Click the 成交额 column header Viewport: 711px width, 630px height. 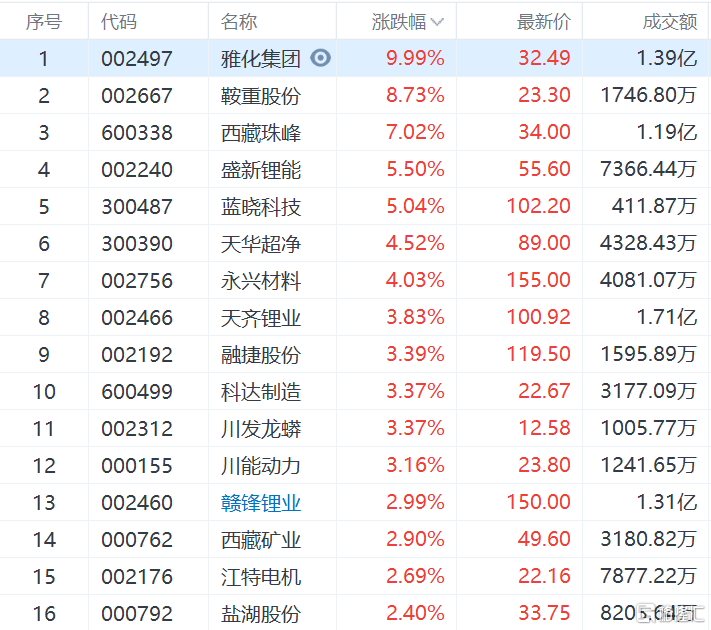[x=670, y=22]
